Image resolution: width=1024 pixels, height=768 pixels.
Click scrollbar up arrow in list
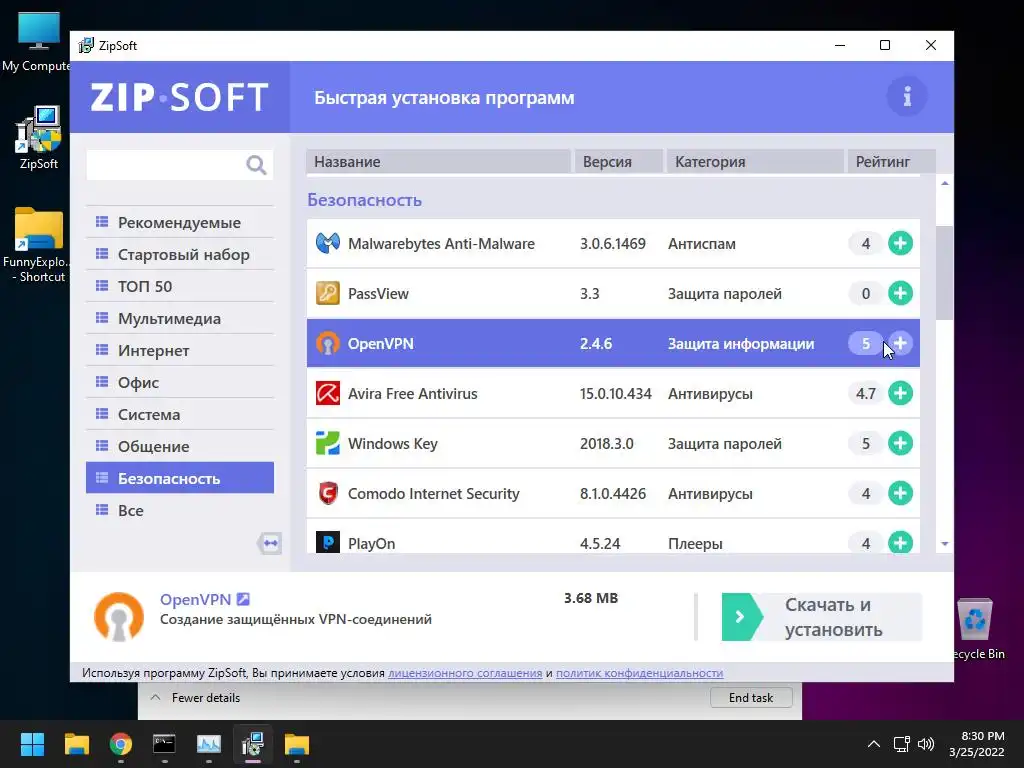pos(944,184)
